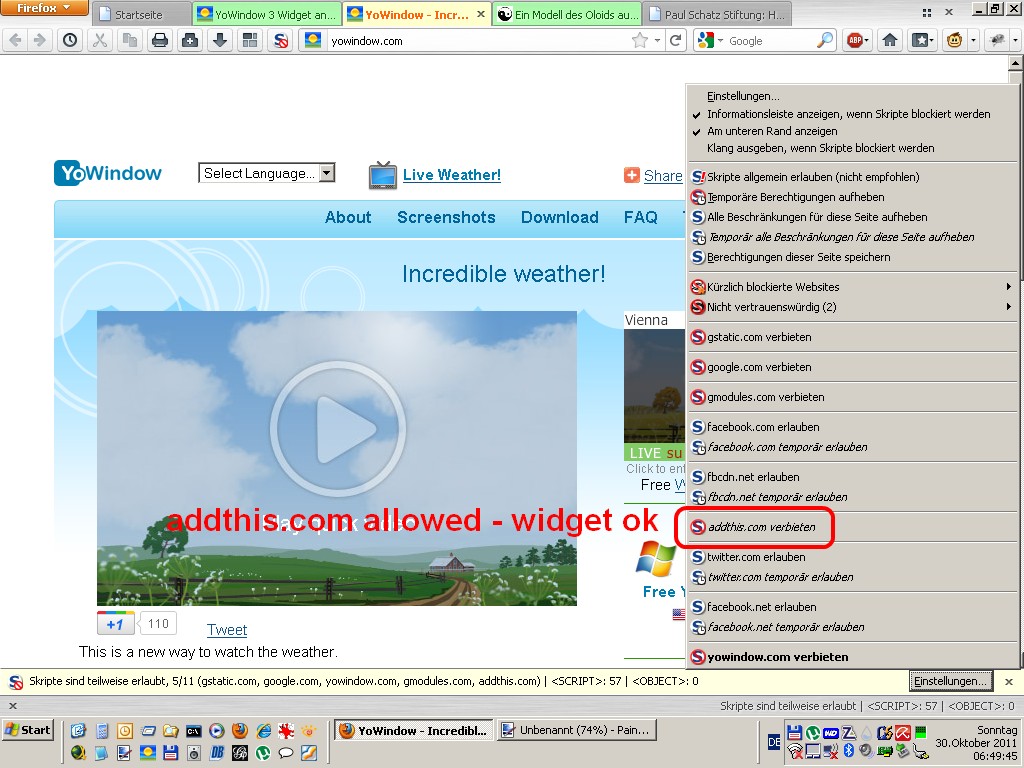
Task: Click the Google +1 button
Action: (x=116, y=624)
